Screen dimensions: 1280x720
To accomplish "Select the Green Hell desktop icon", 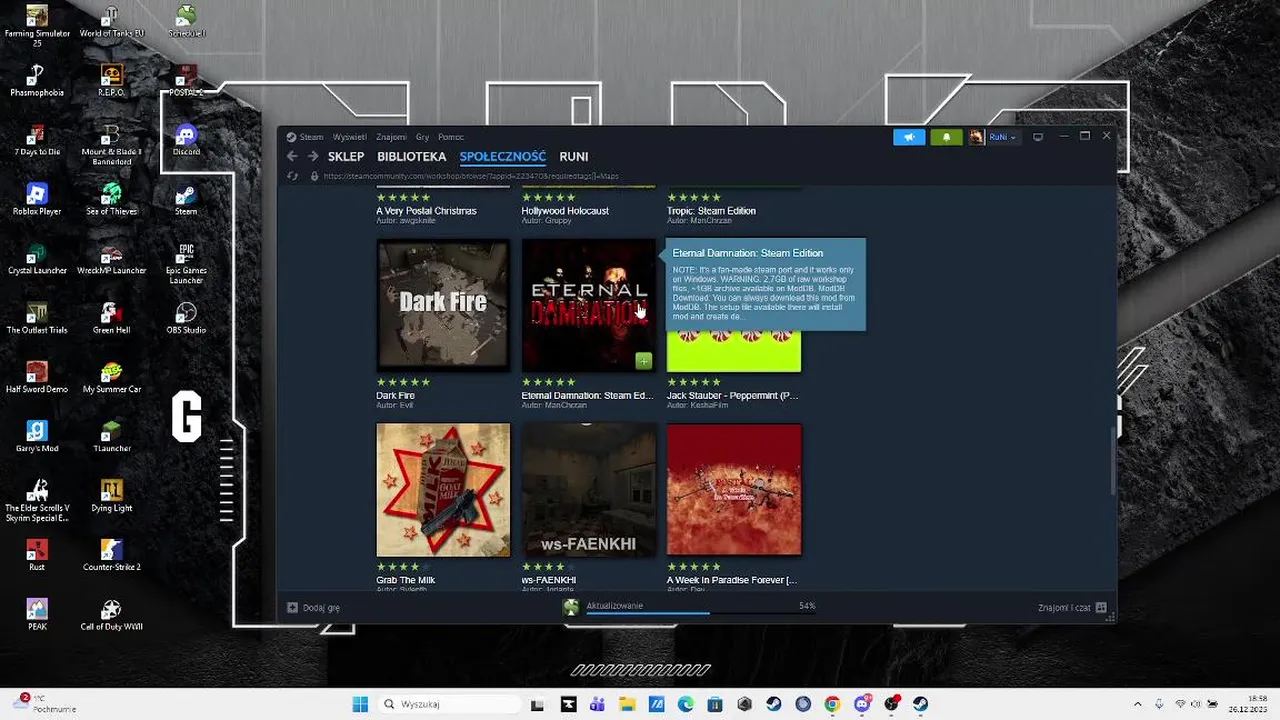I will tap(111, 318).
